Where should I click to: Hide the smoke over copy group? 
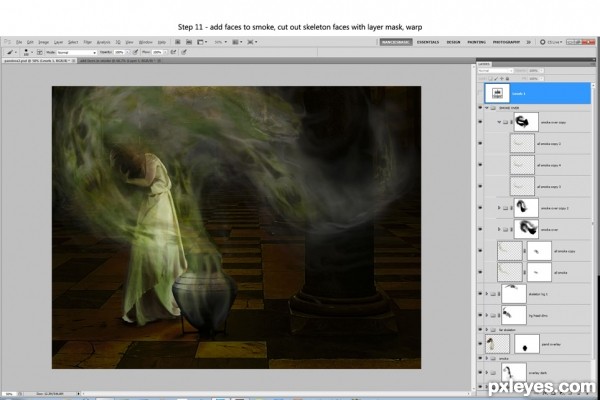click(x=480, y=122)
